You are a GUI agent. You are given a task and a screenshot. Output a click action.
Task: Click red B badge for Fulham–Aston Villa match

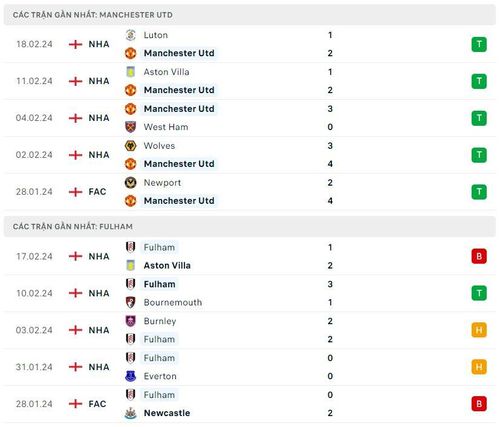tap(479, 256)
